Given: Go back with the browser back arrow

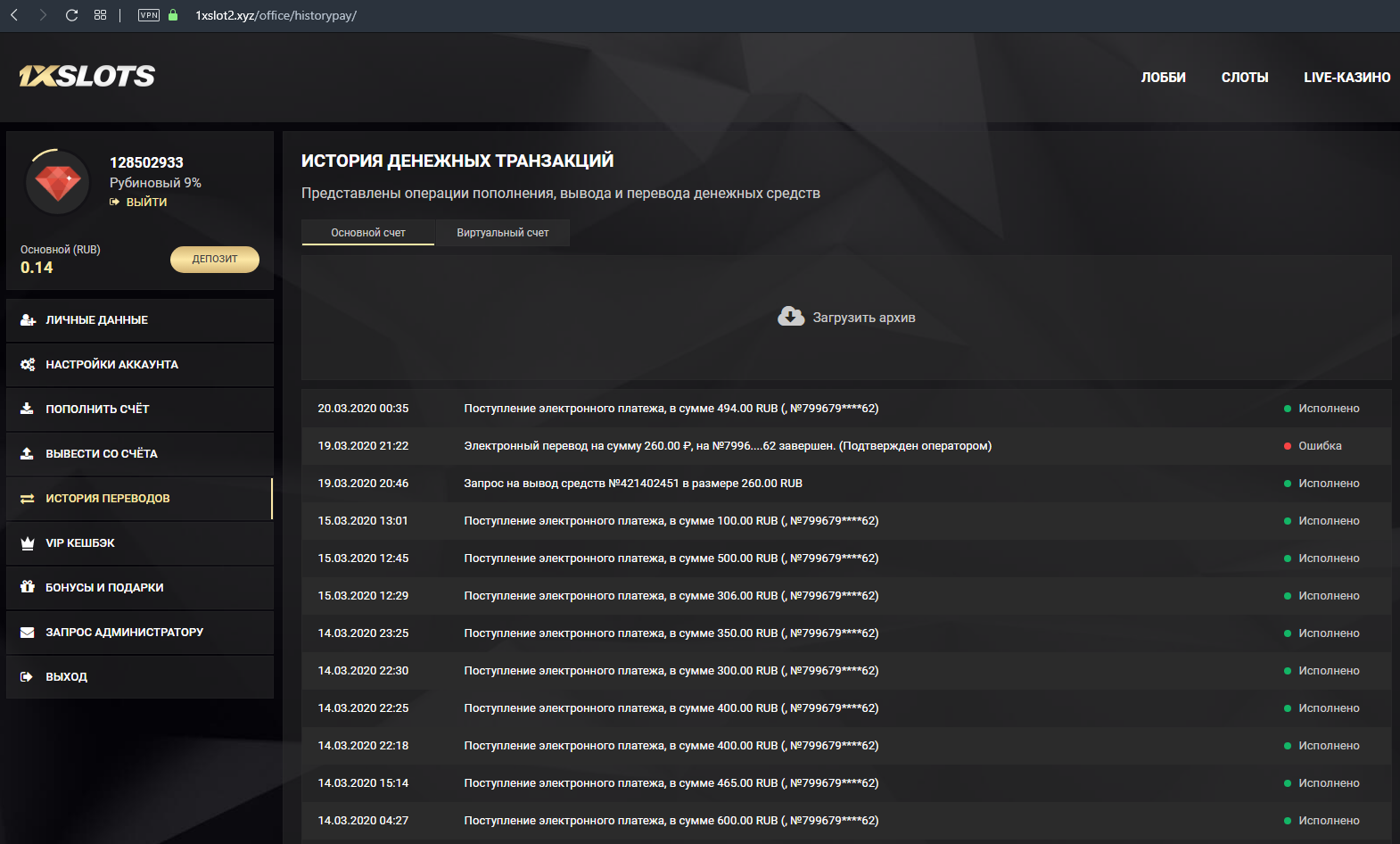Looking at the screenshot, I should [14, 15].
